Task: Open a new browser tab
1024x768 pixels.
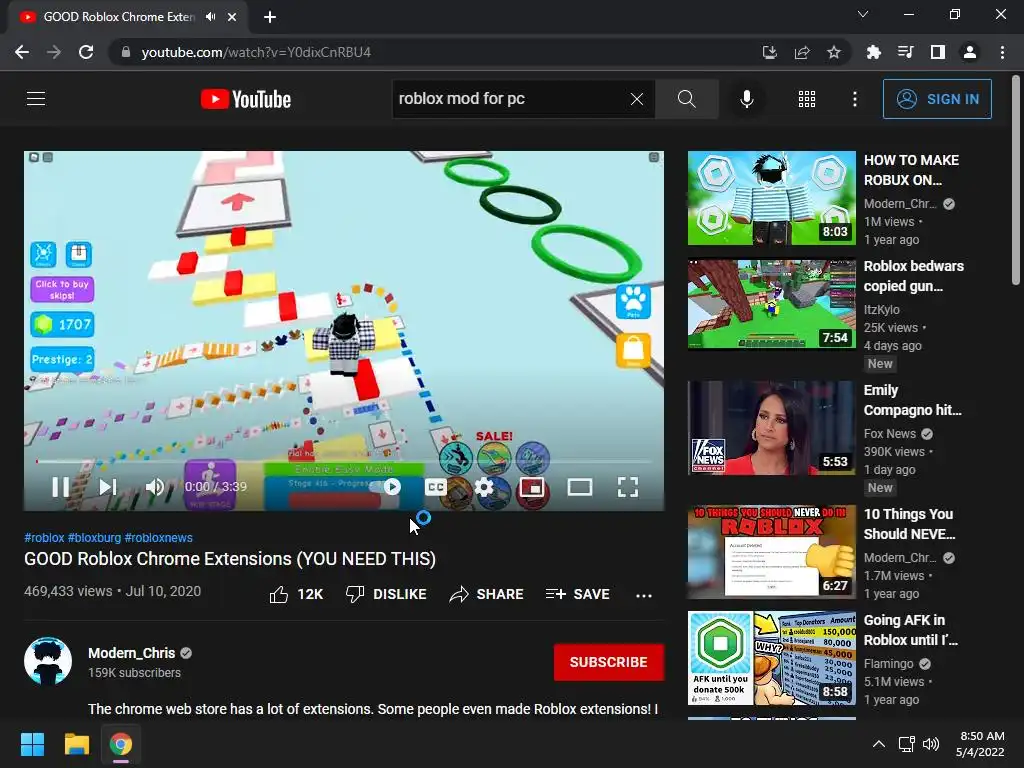Action: tap(270, 17)
